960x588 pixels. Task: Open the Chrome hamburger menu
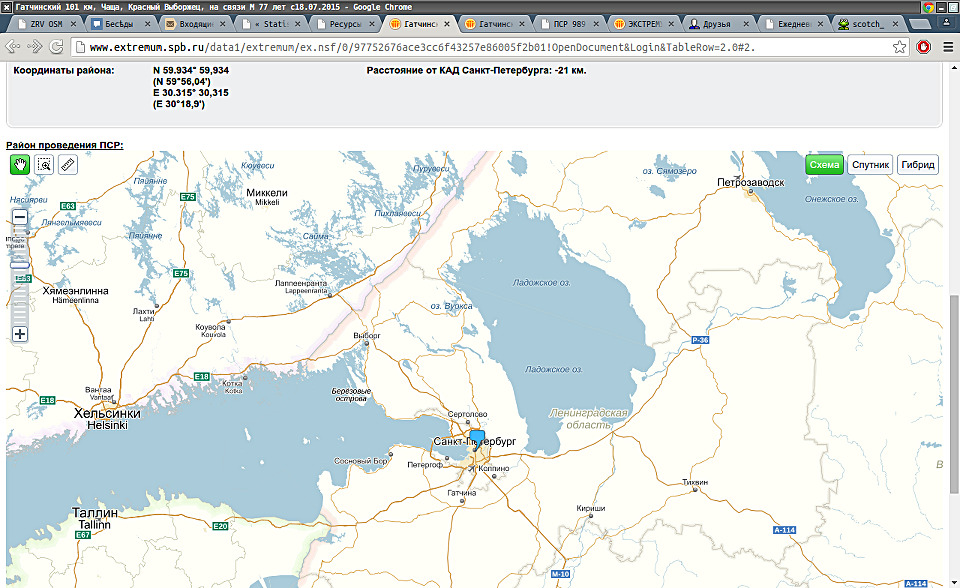click(947, 47)
